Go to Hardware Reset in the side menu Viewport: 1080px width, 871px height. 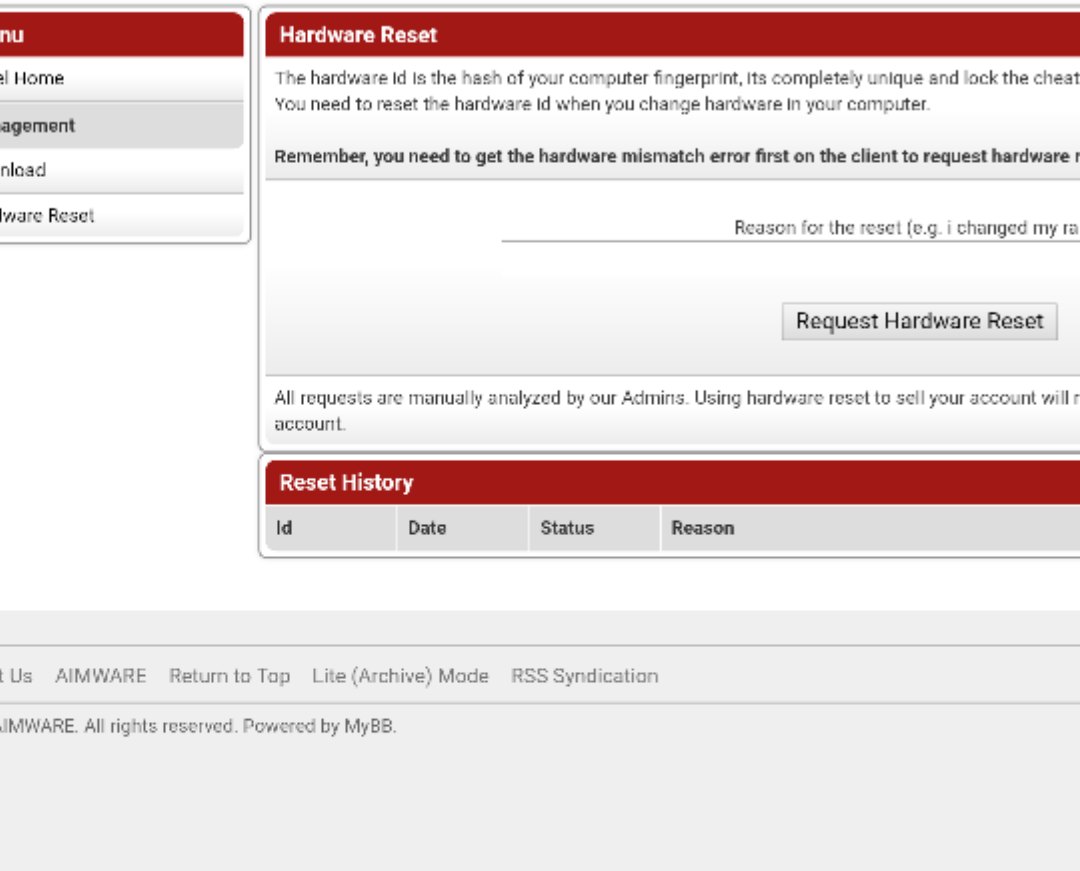pyautogui.click(x=121, y=216)
